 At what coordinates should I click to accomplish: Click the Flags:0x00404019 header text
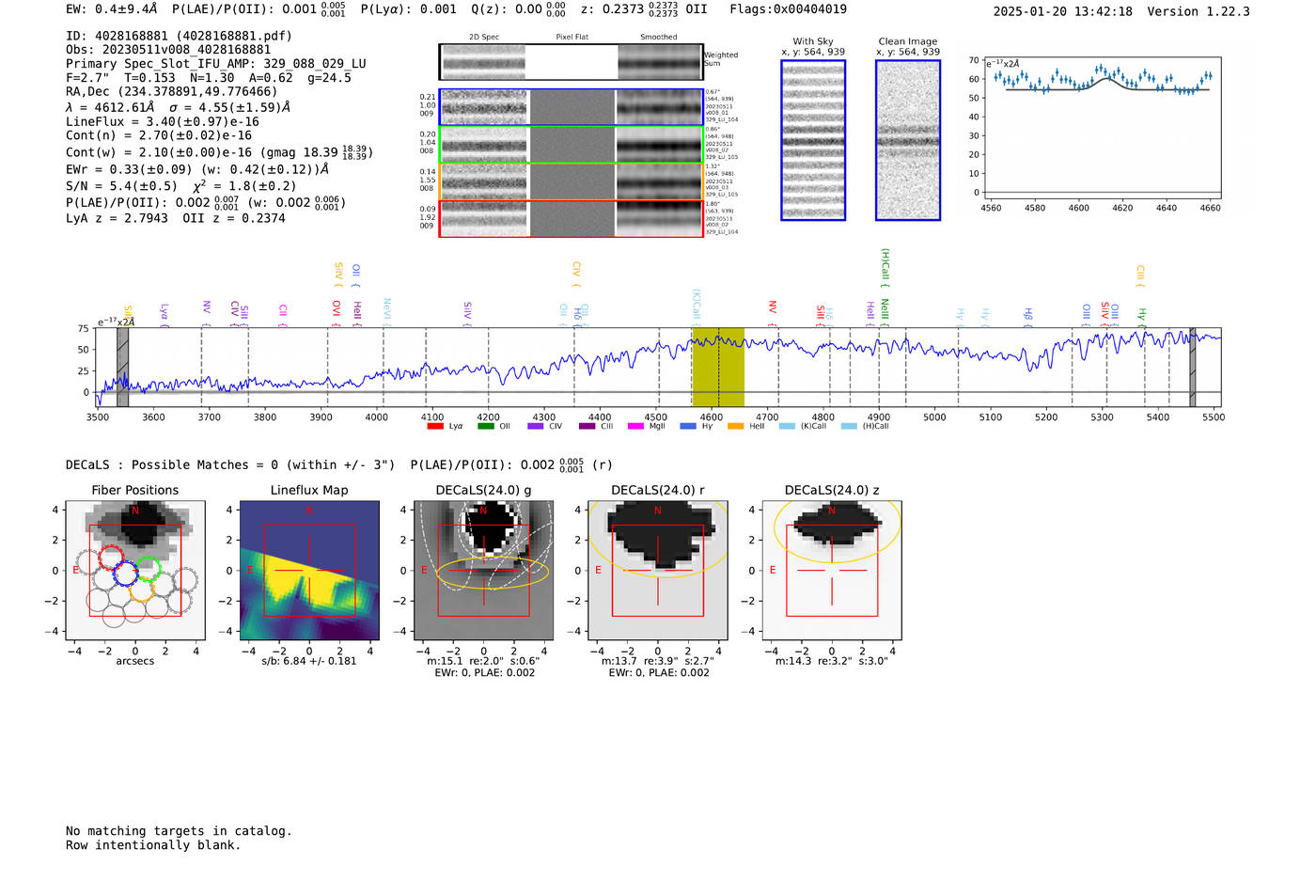[x=788, y=9]
